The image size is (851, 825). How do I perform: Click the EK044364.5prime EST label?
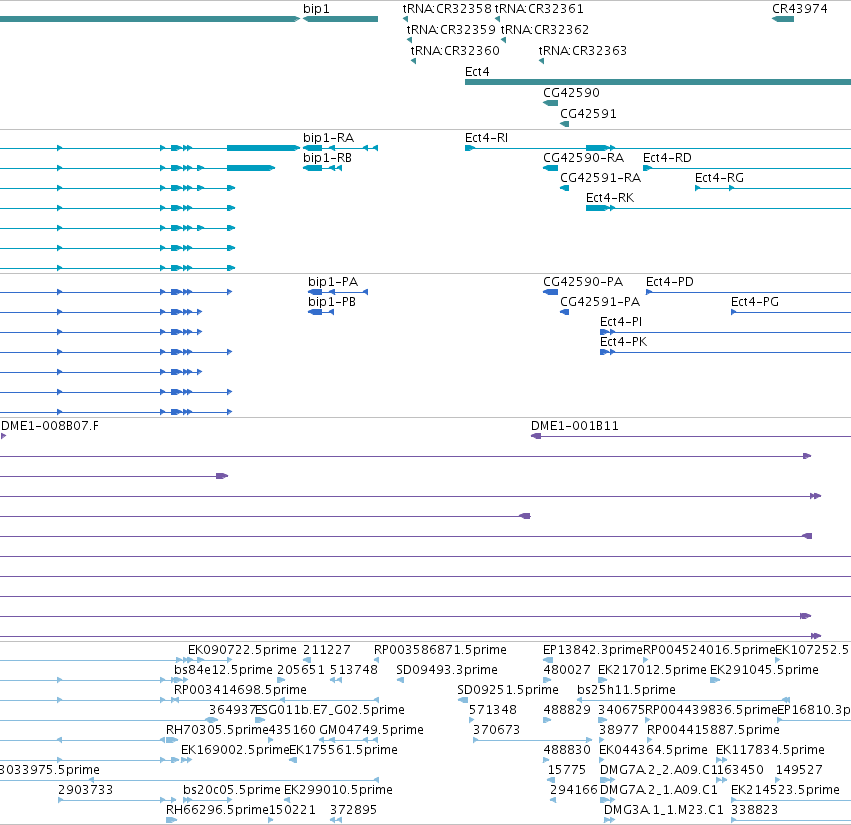click(x=653, y=750)
